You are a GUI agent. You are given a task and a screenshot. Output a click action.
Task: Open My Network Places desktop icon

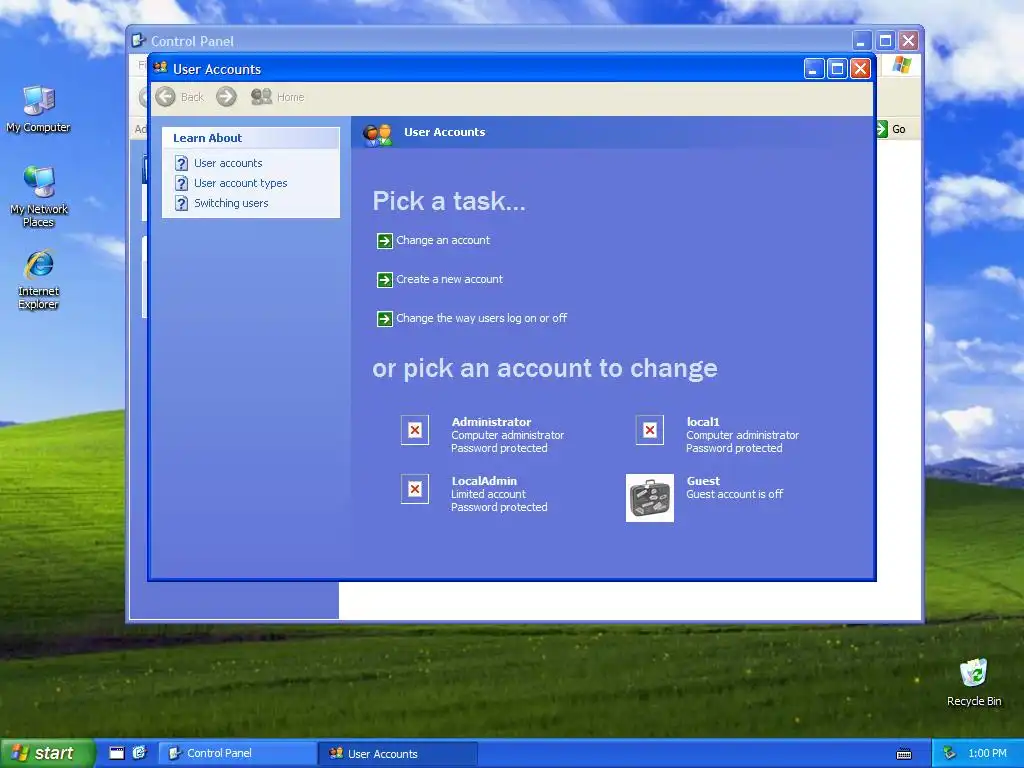click(39, 196)
